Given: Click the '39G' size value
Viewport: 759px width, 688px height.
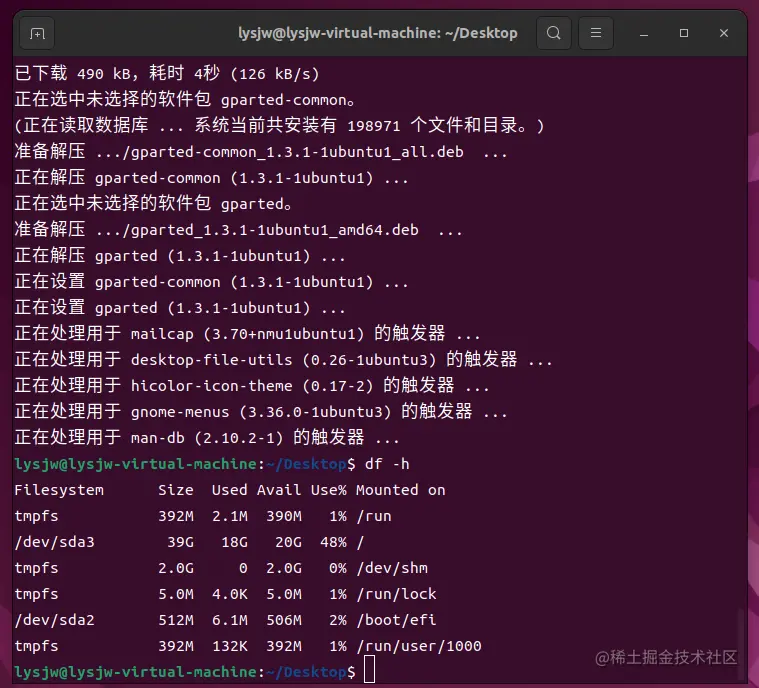Looking at the screenshot, I should tap(180, 542).
